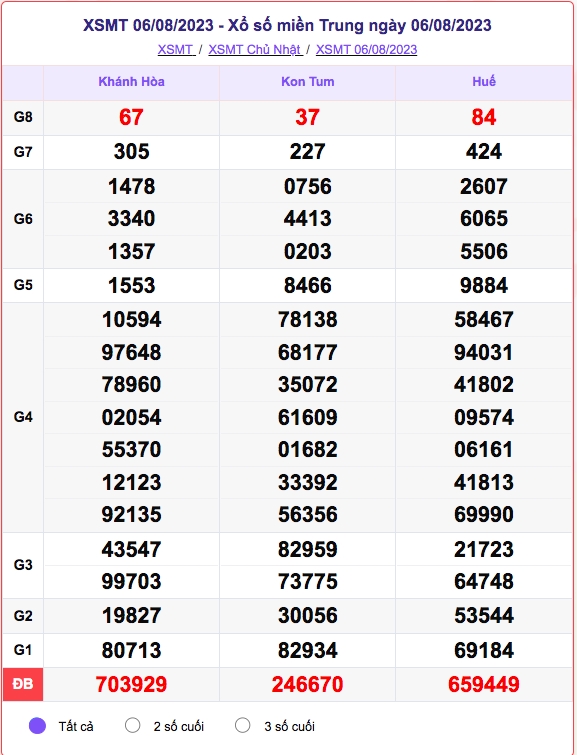This screenshot has height=755, width=577.
Task: Click the G1 row label
Action: (x=23, y=650)
